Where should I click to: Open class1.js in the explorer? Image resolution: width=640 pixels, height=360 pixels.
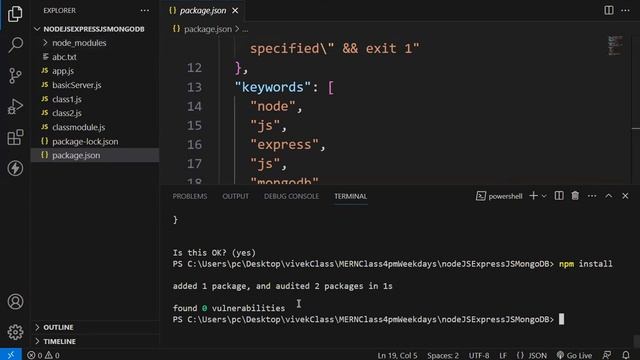point(67,99)
